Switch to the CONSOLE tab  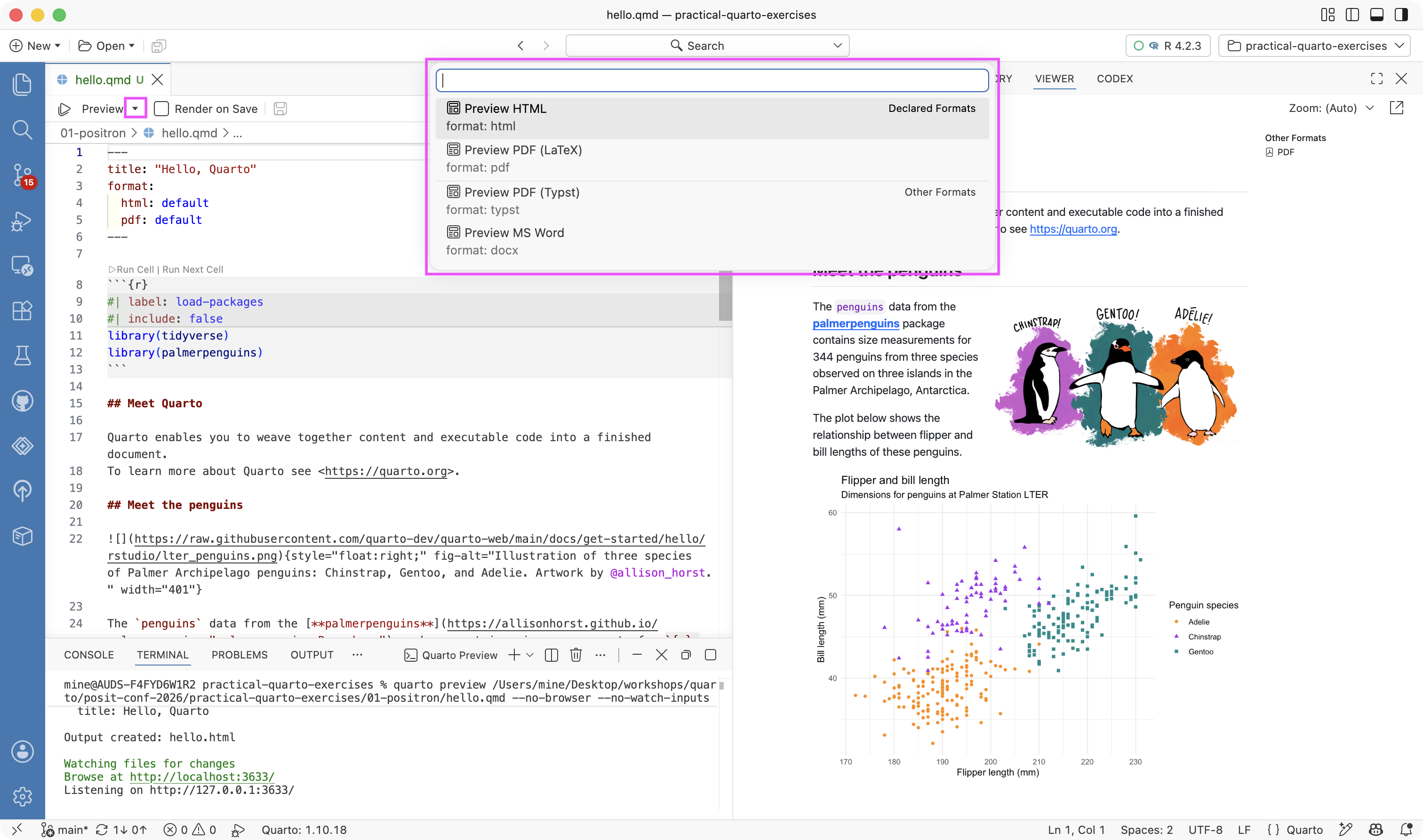point(89,655)
